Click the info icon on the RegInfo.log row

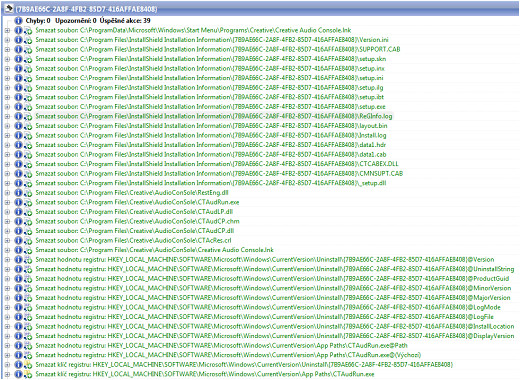(18, 116)
